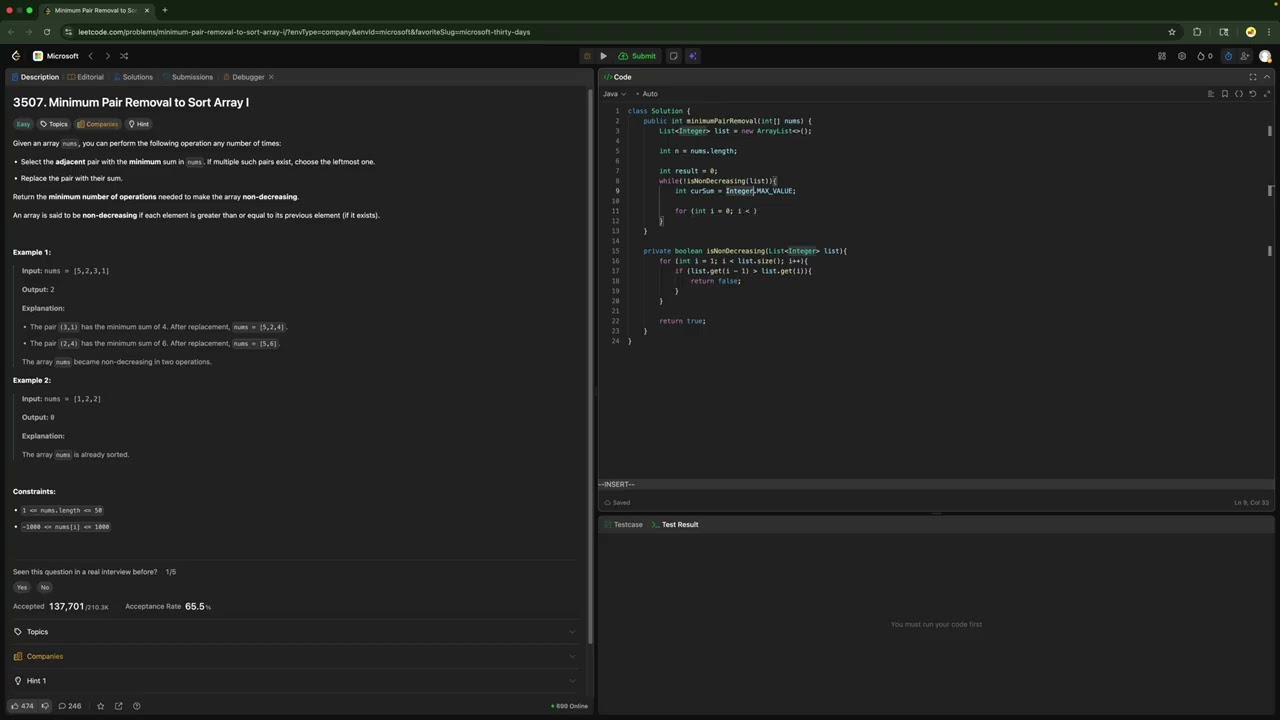Expand editor with diagonal arrows icon
Viewport: 1280px width, 720px height.
coord(1267,94)
